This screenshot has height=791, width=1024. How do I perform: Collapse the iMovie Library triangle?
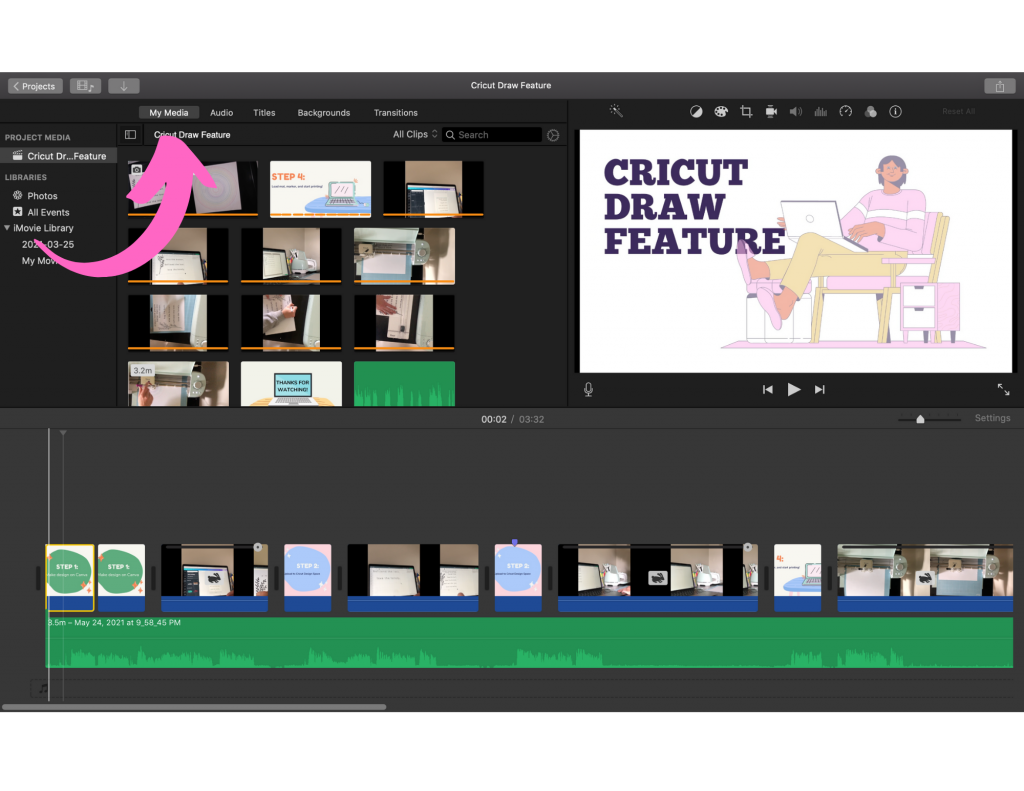click(x=7, y=228)
